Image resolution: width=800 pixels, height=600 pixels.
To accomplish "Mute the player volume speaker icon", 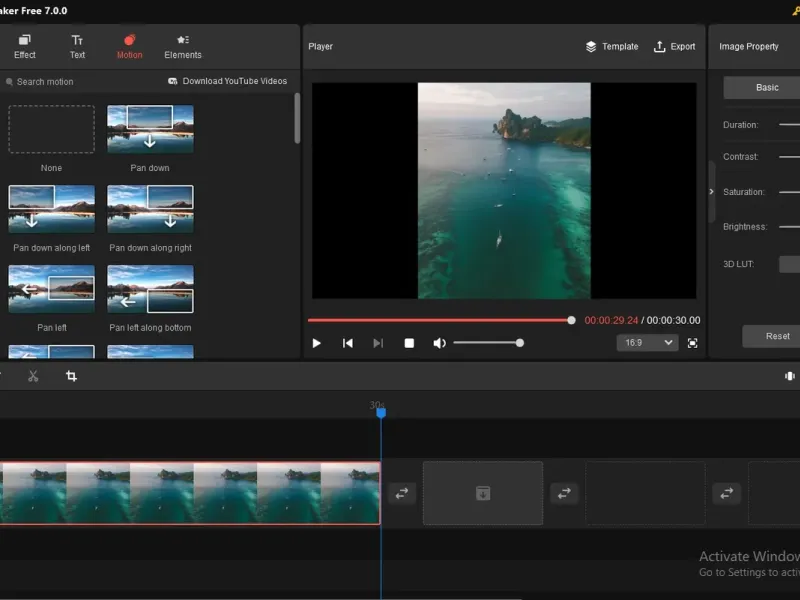I will point(439,343).
